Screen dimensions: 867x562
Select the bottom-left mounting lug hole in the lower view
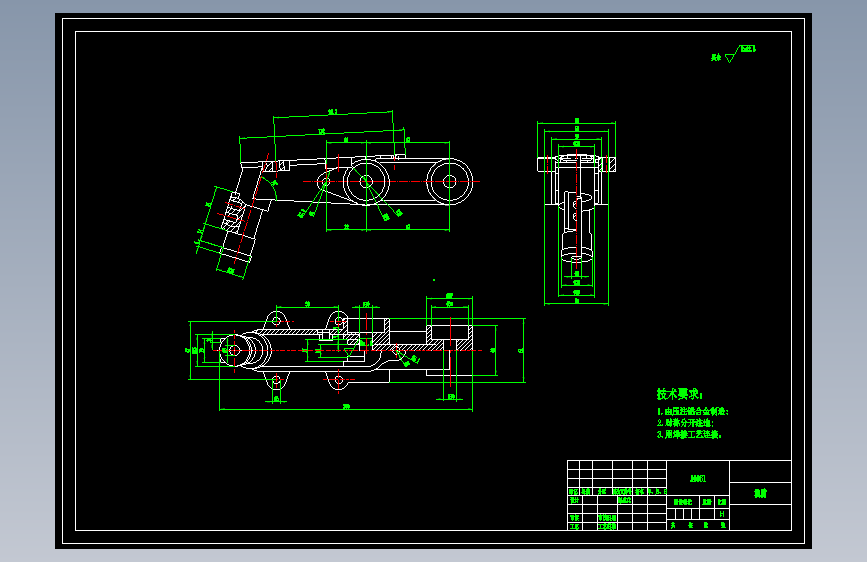point(276,380)
